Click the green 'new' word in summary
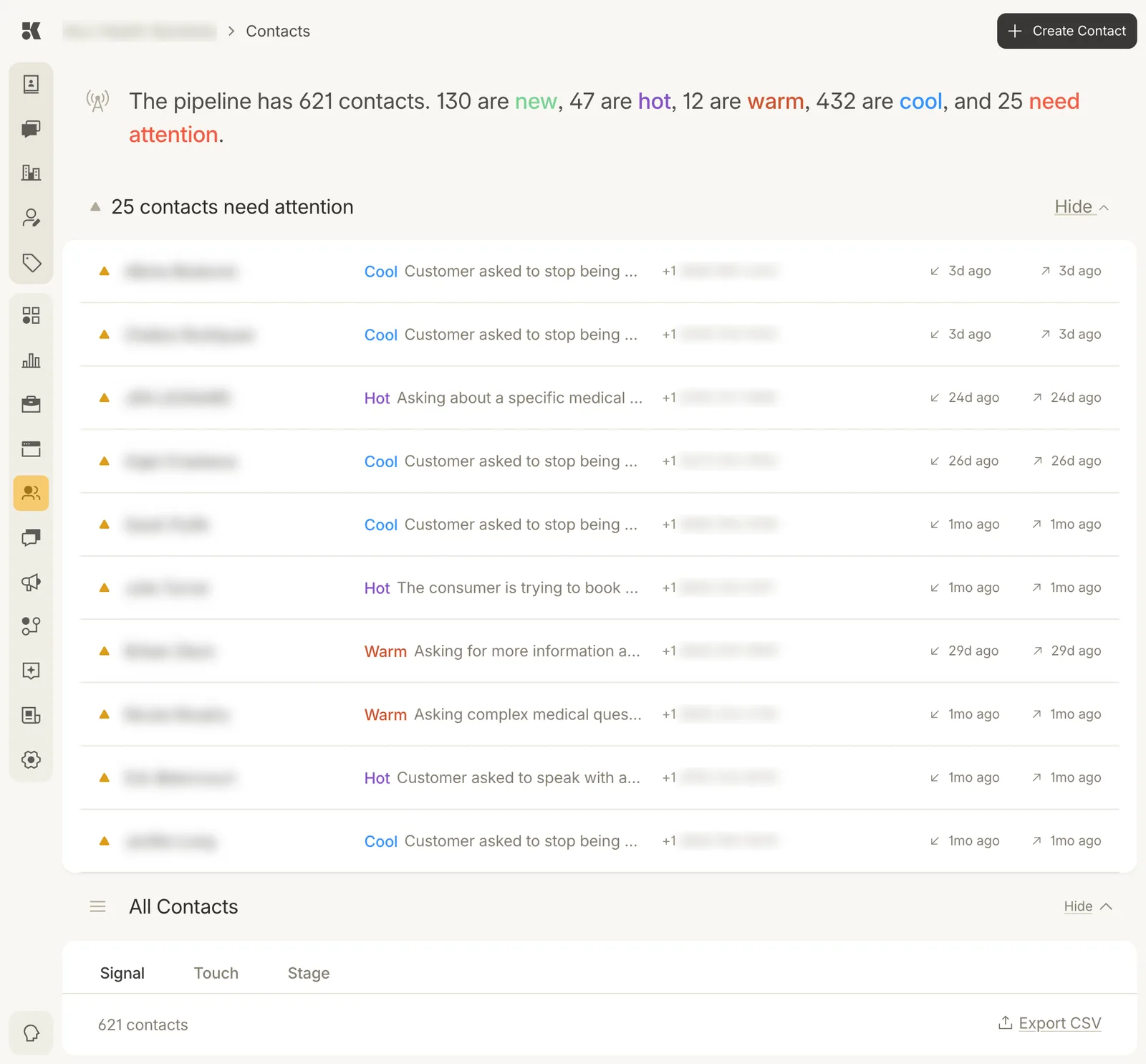1146x1064 pixels. pos(536,101)
